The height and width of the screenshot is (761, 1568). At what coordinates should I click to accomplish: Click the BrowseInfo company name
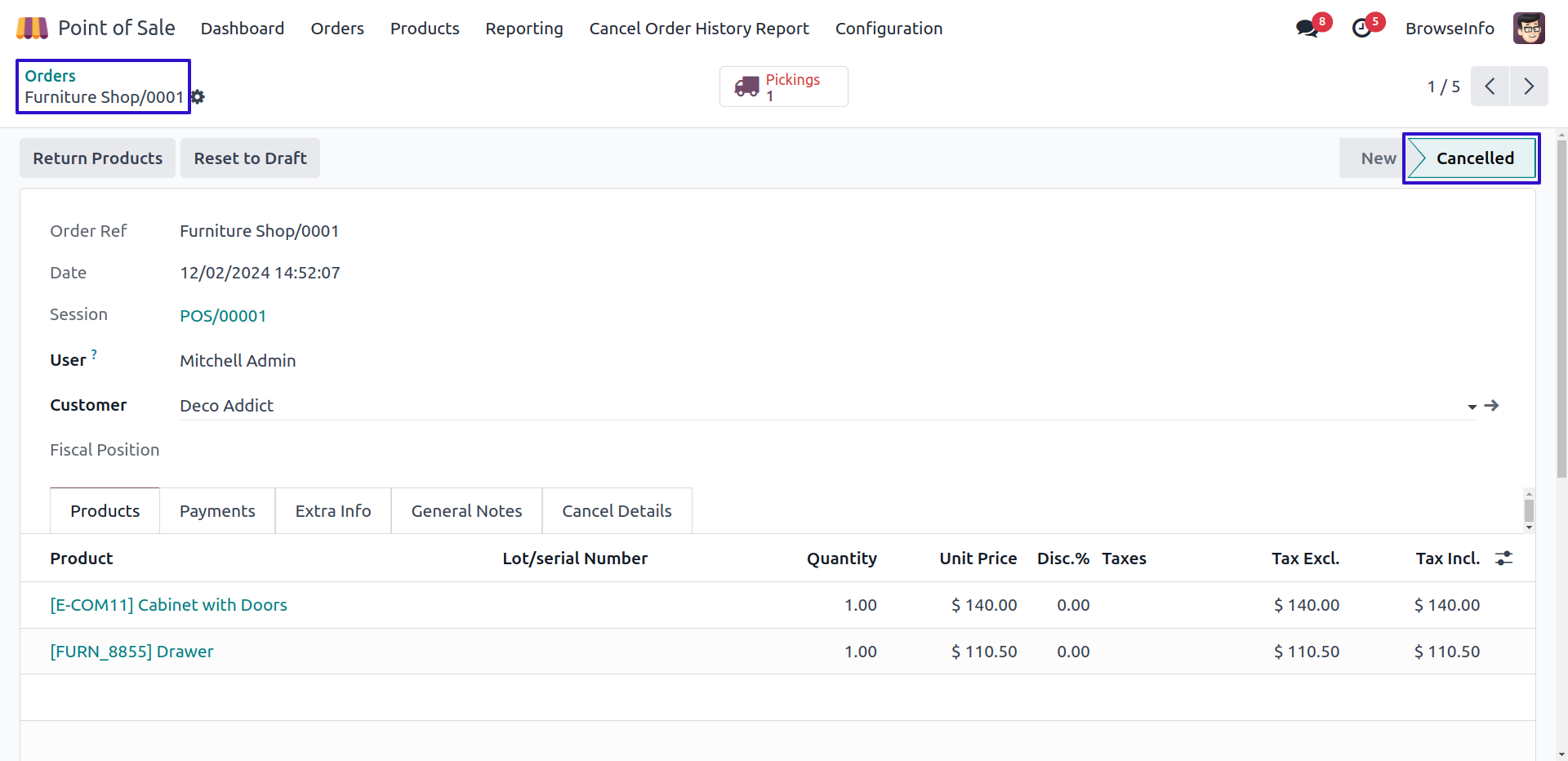tap(1450, 29)
